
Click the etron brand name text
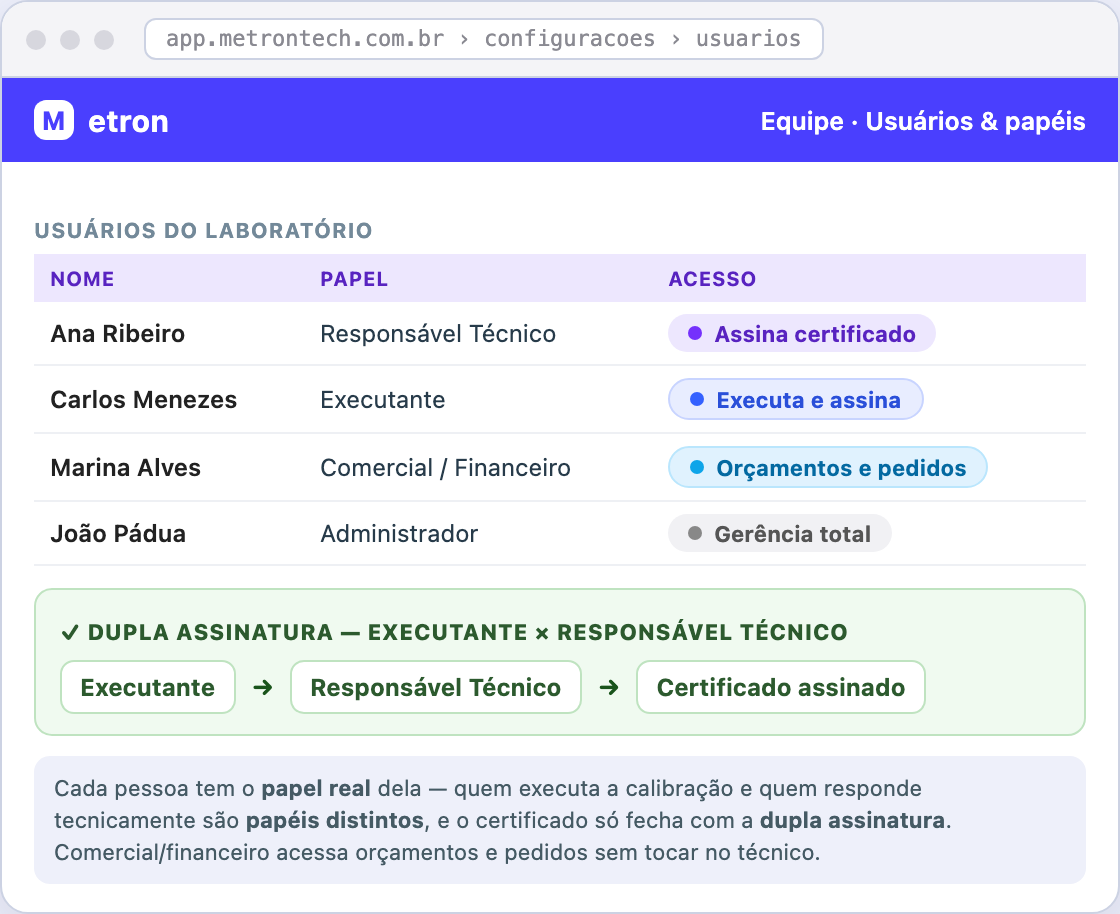point(129,121)
